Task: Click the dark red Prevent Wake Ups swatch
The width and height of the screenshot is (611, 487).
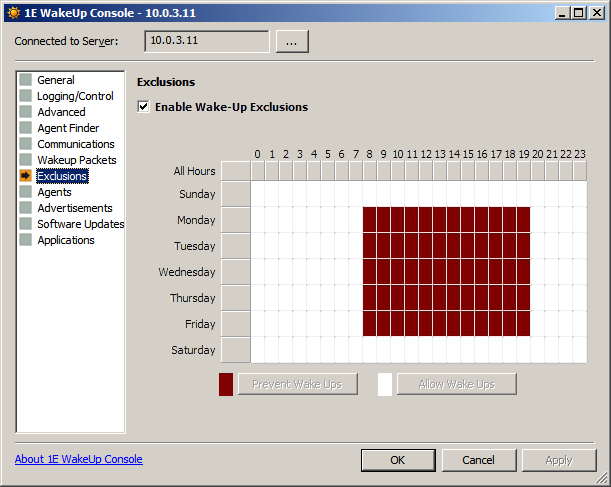Action: [x=226, y=384]
